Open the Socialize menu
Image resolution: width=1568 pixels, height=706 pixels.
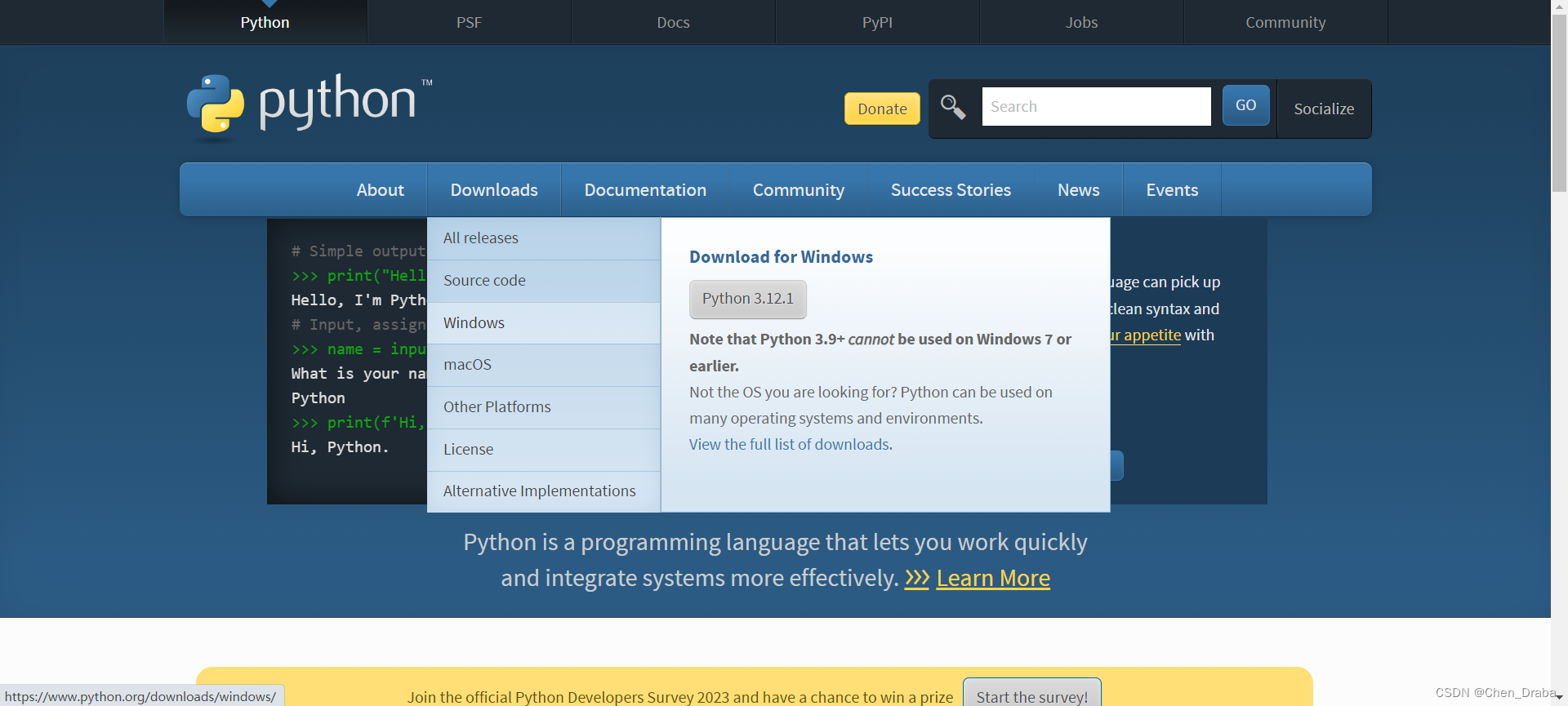coord(1324,109)
